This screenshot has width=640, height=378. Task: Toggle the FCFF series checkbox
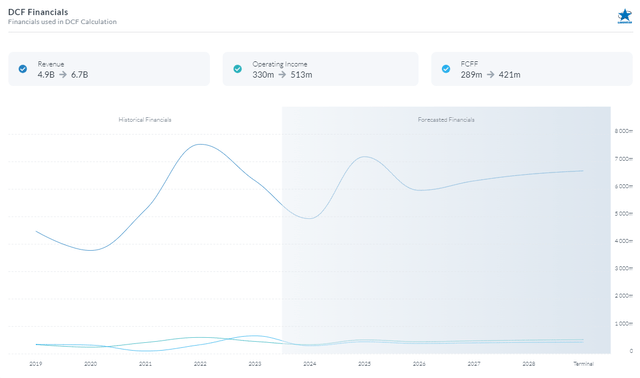[x=446, y=69]
